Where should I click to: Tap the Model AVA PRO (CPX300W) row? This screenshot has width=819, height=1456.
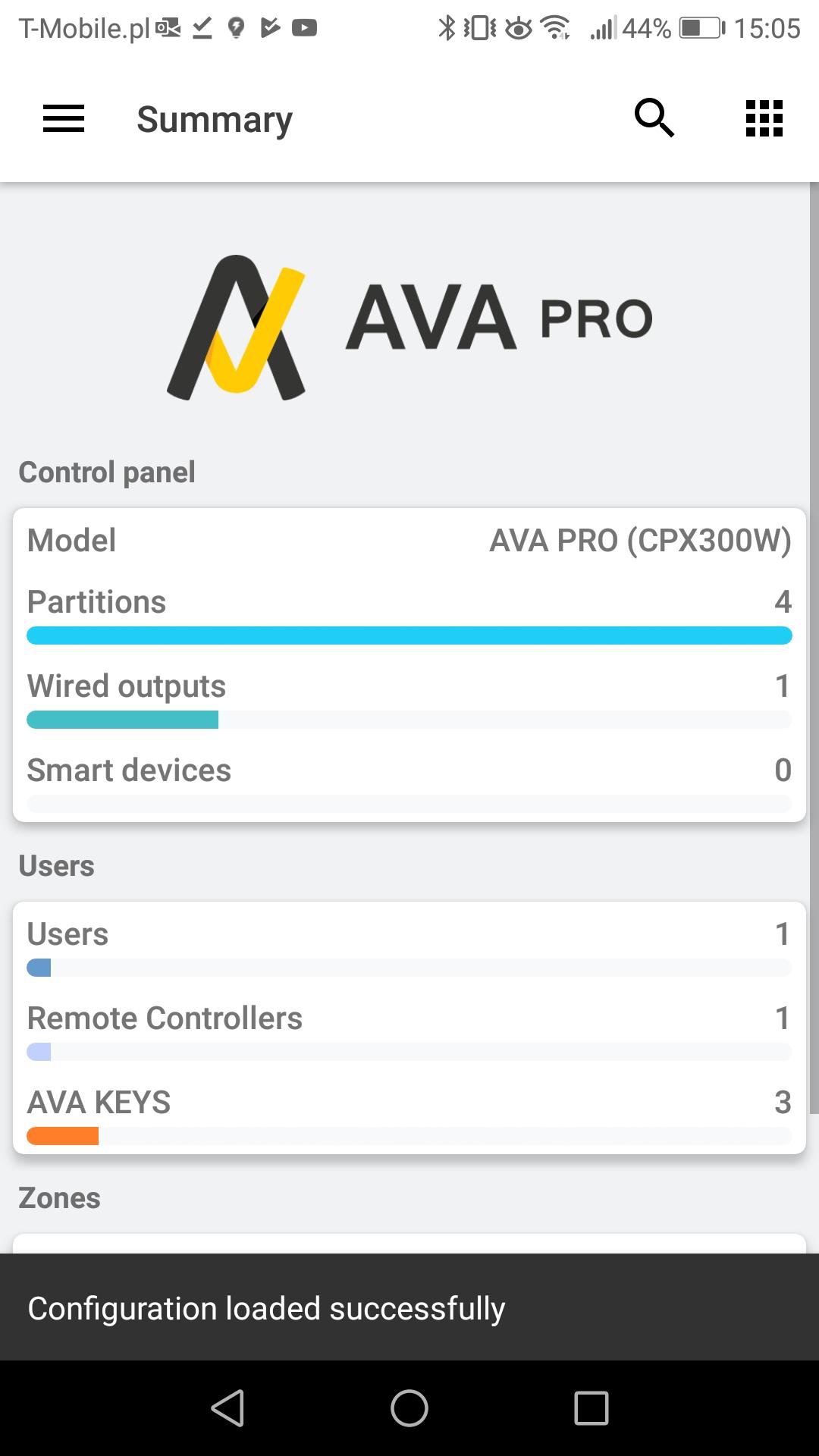[x=409, y=541]
